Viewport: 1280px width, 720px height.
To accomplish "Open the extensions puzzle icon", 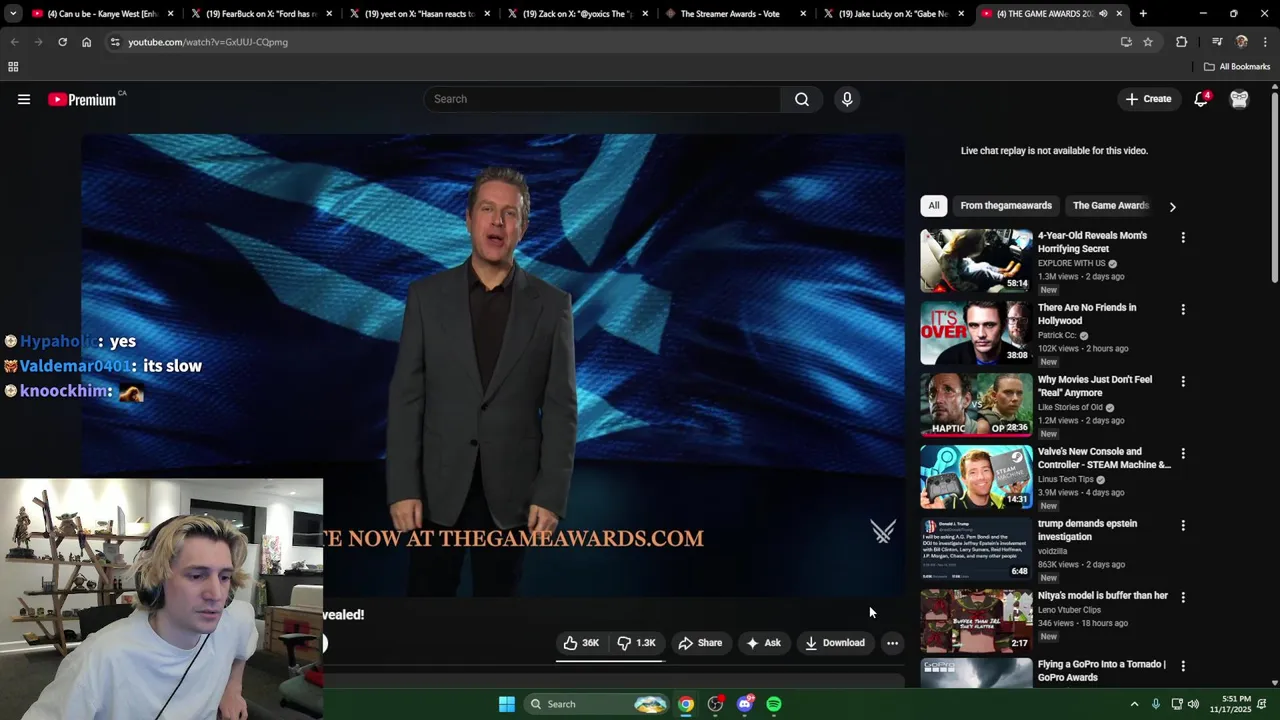I will pyautogui.click(x=1181, y=42).
